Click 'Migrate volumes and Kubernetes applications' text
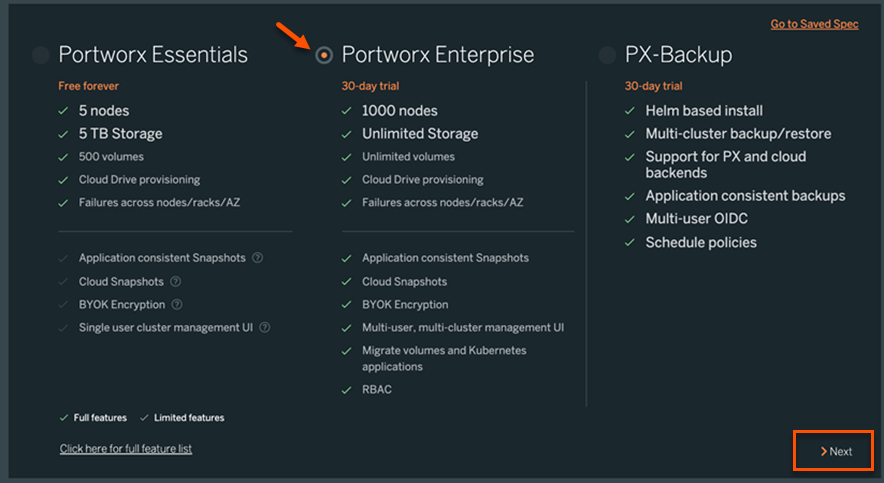 (444, 358)
